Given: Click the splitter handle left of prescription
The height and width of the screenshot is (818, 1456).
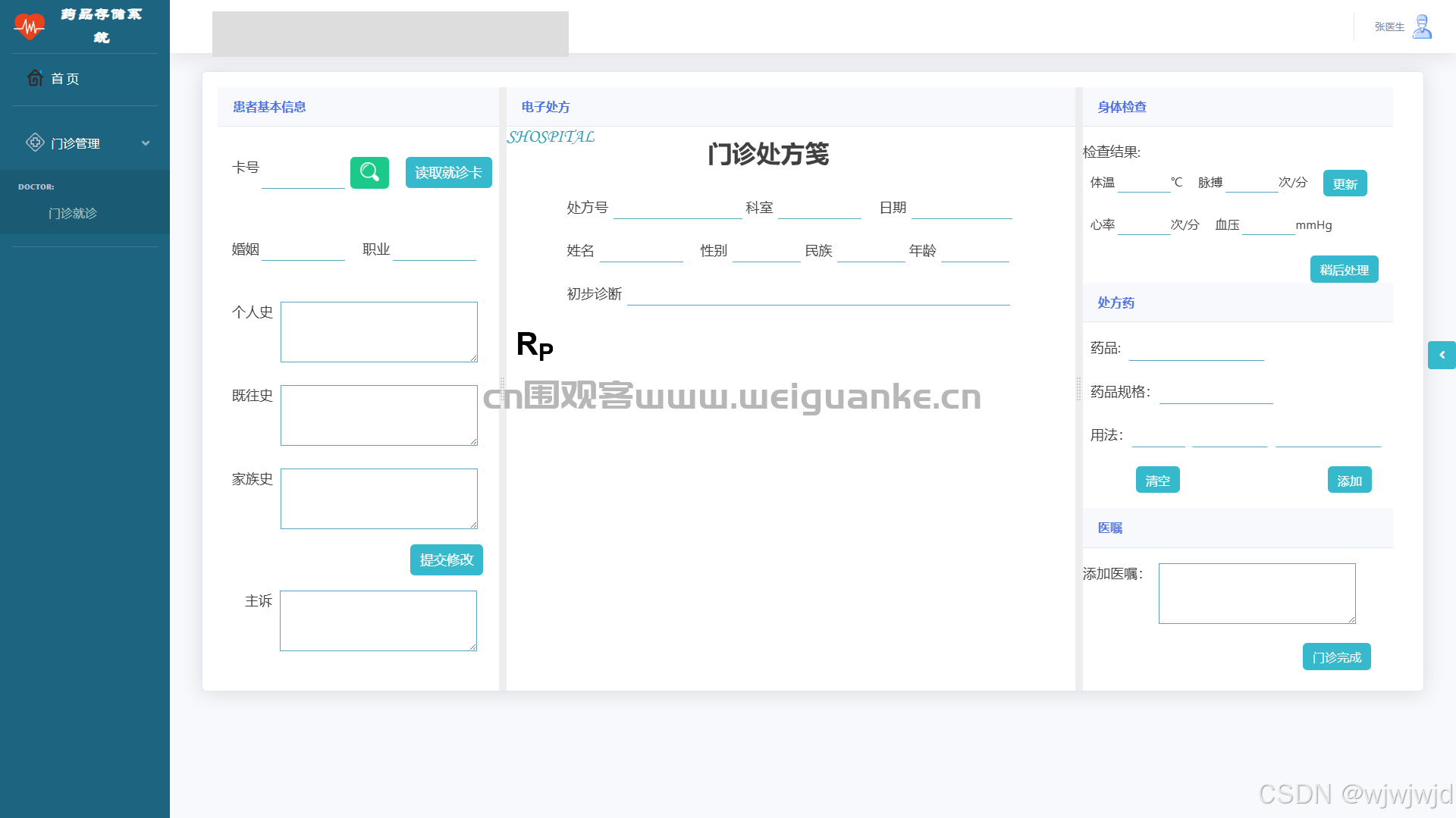Looking at the screenshot, I should (x=502, y=389).
